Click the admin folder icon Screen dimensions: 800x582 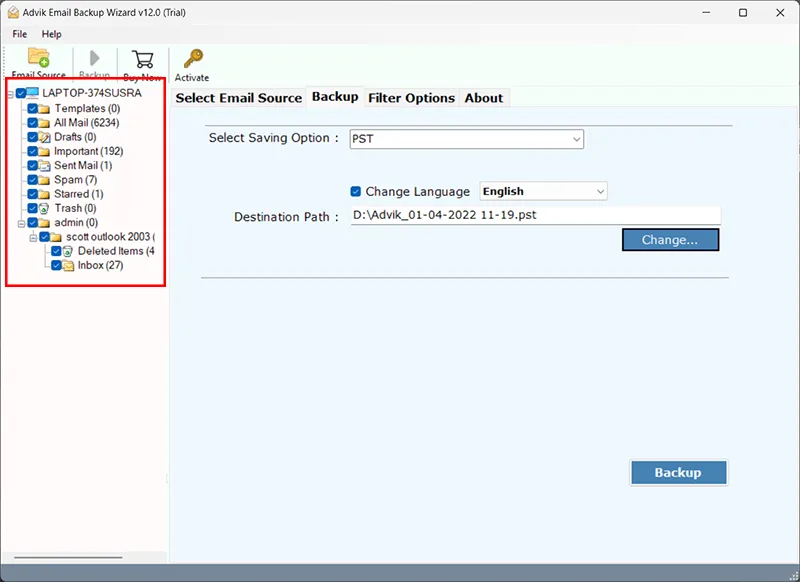tap(44, 223)
